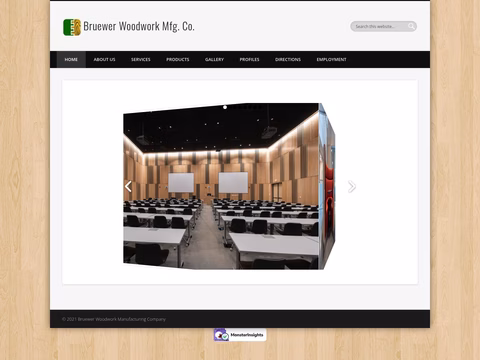The height and width of the screenshot is (360, 480).
Task: Click the MonsterInsights badge
Action: pos(240,335)
